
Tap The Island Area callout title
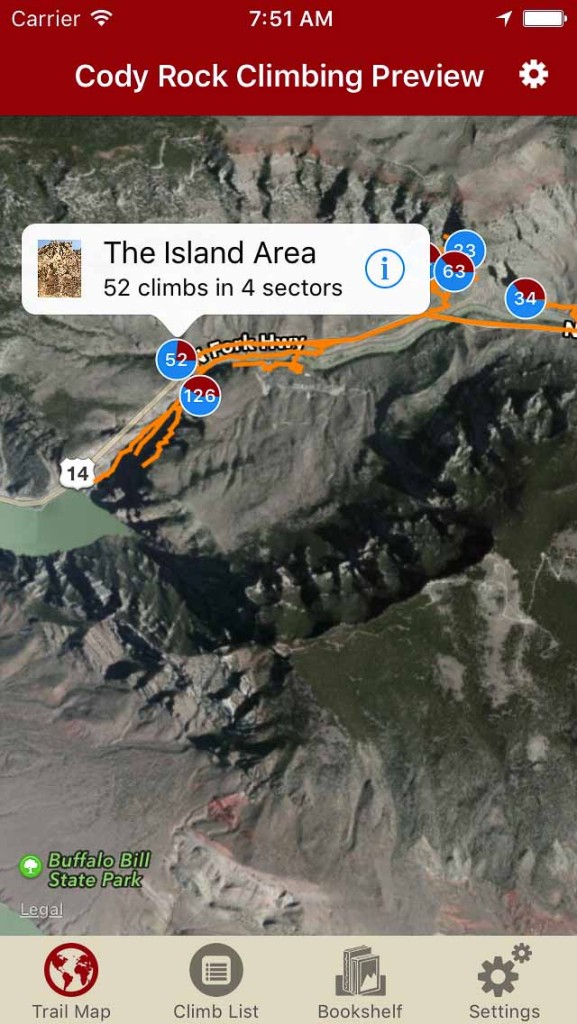(210, 253)
